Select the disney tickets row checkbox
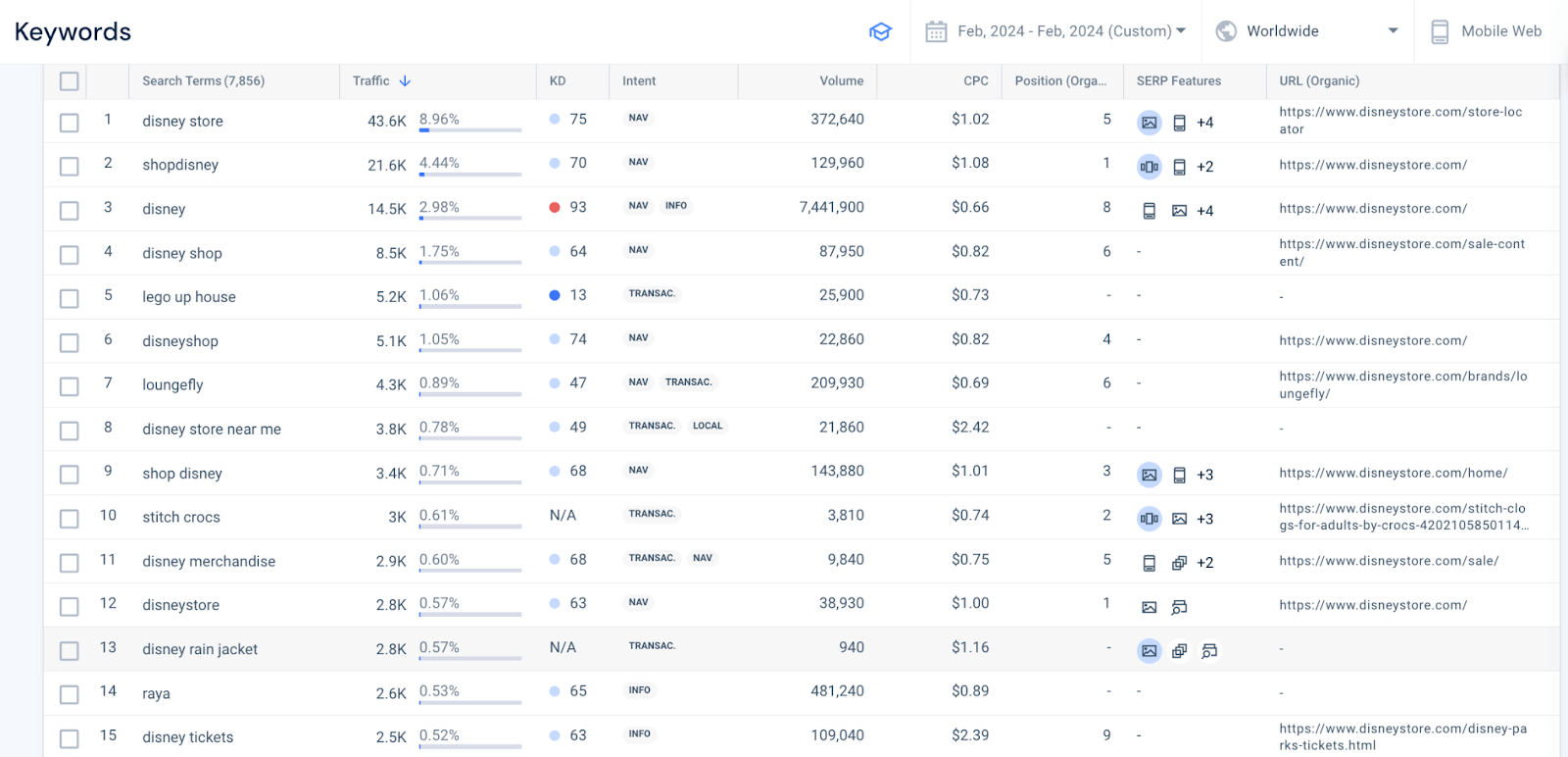The image size is (1568, 757). (x=69, y=738)
